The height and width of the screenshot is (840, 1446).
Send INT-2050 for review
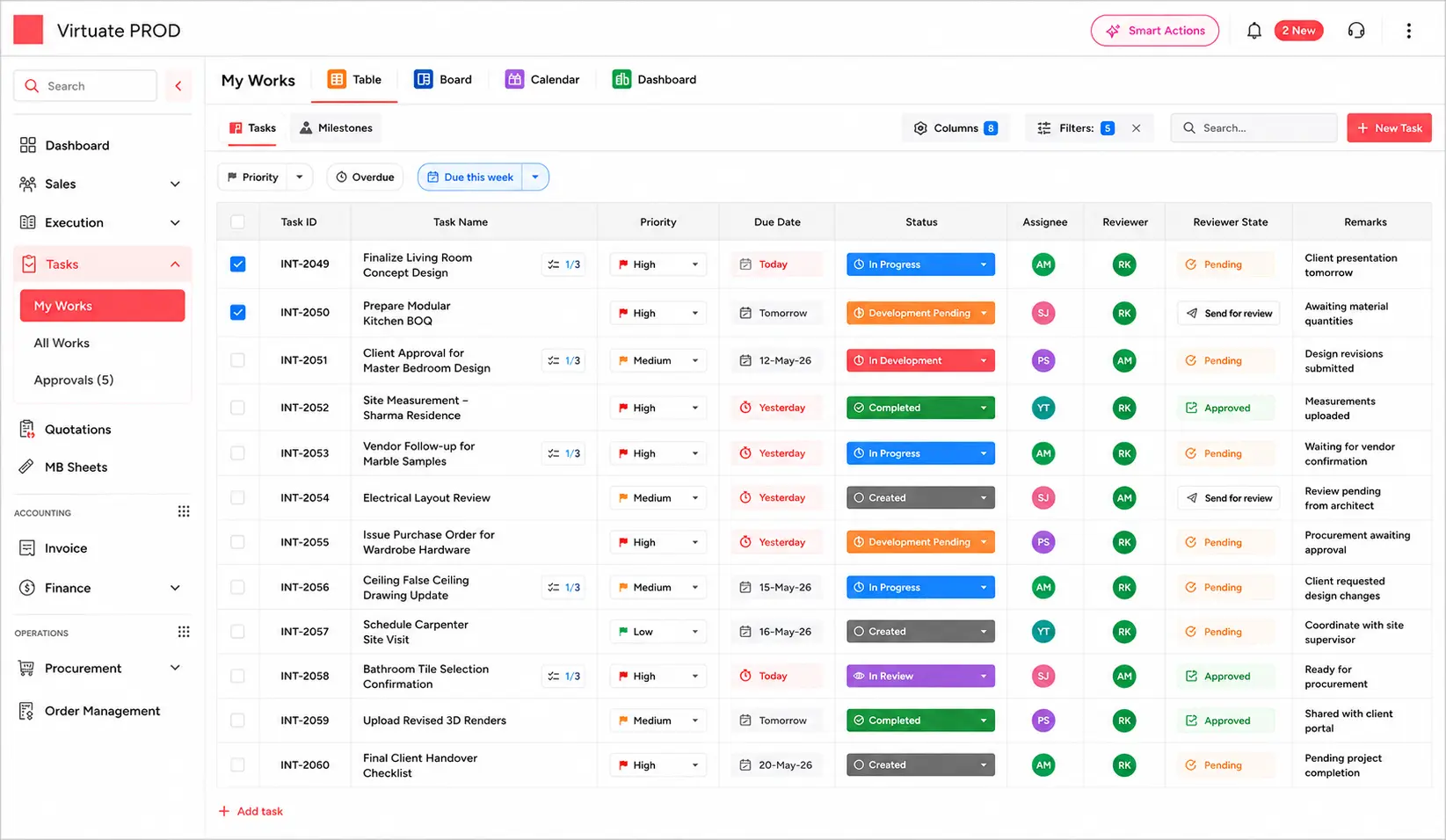pos(1229,314)
